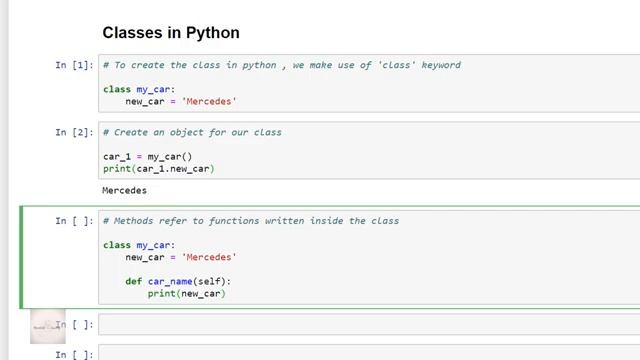Click the comment about 'class' keyword

[x=282, y=65]
